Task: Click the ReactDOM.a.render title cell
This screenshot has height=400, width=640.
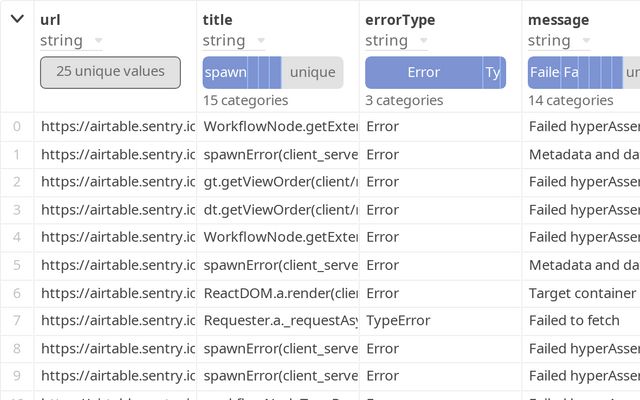Action: [x=280, y=293]
